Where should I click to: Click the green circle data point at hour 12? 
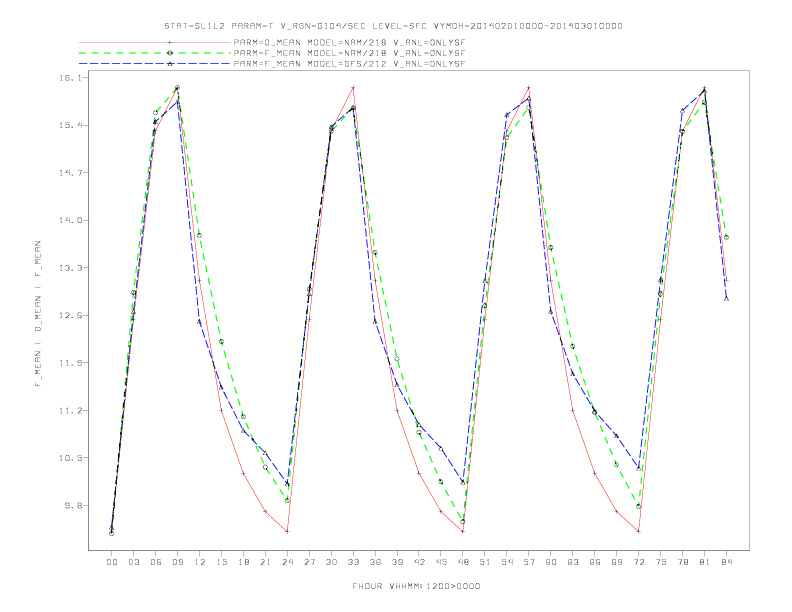coord(200,235)
